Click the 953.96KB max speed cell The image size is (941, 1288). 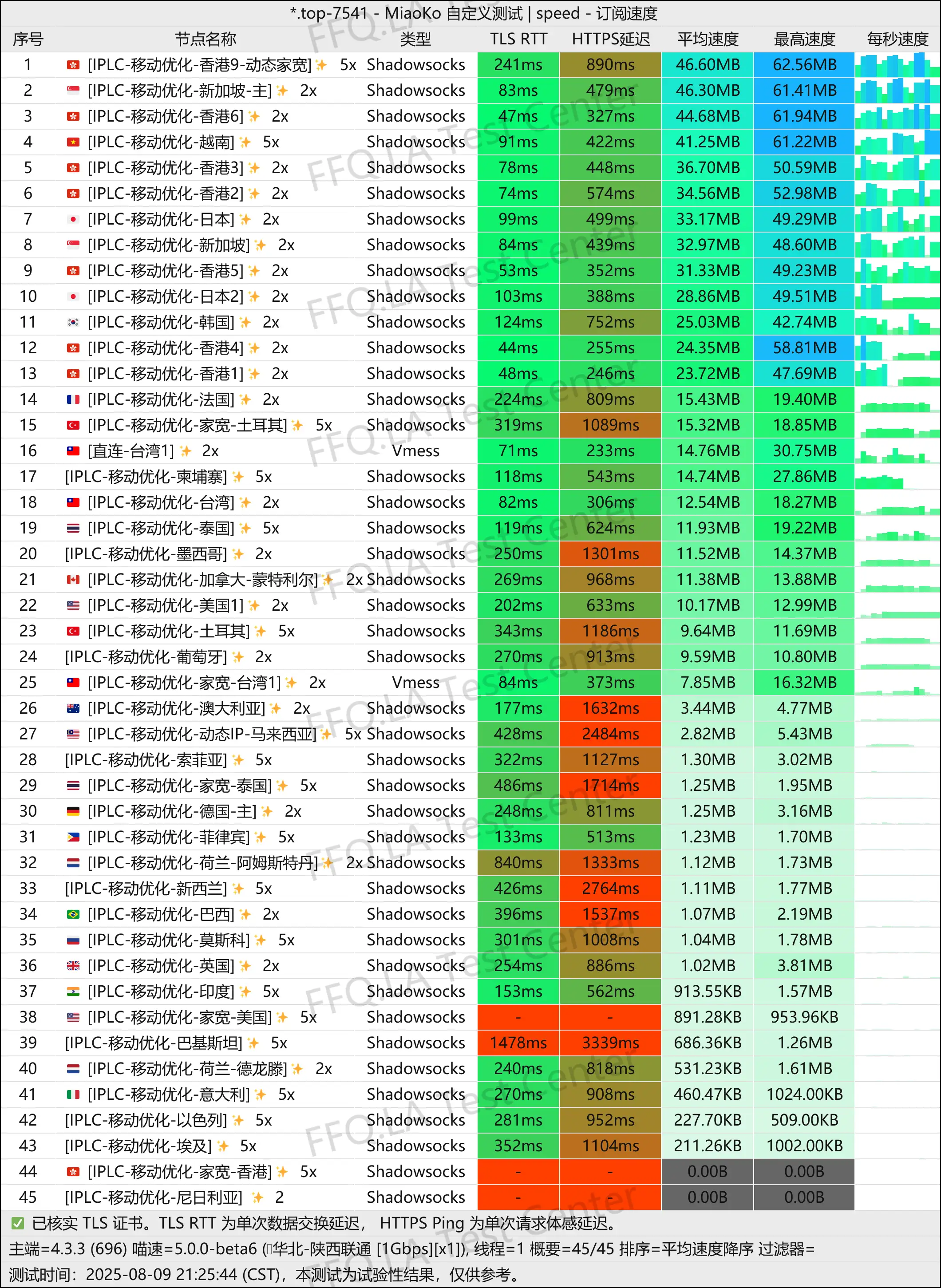click(x=804, y=1017)
